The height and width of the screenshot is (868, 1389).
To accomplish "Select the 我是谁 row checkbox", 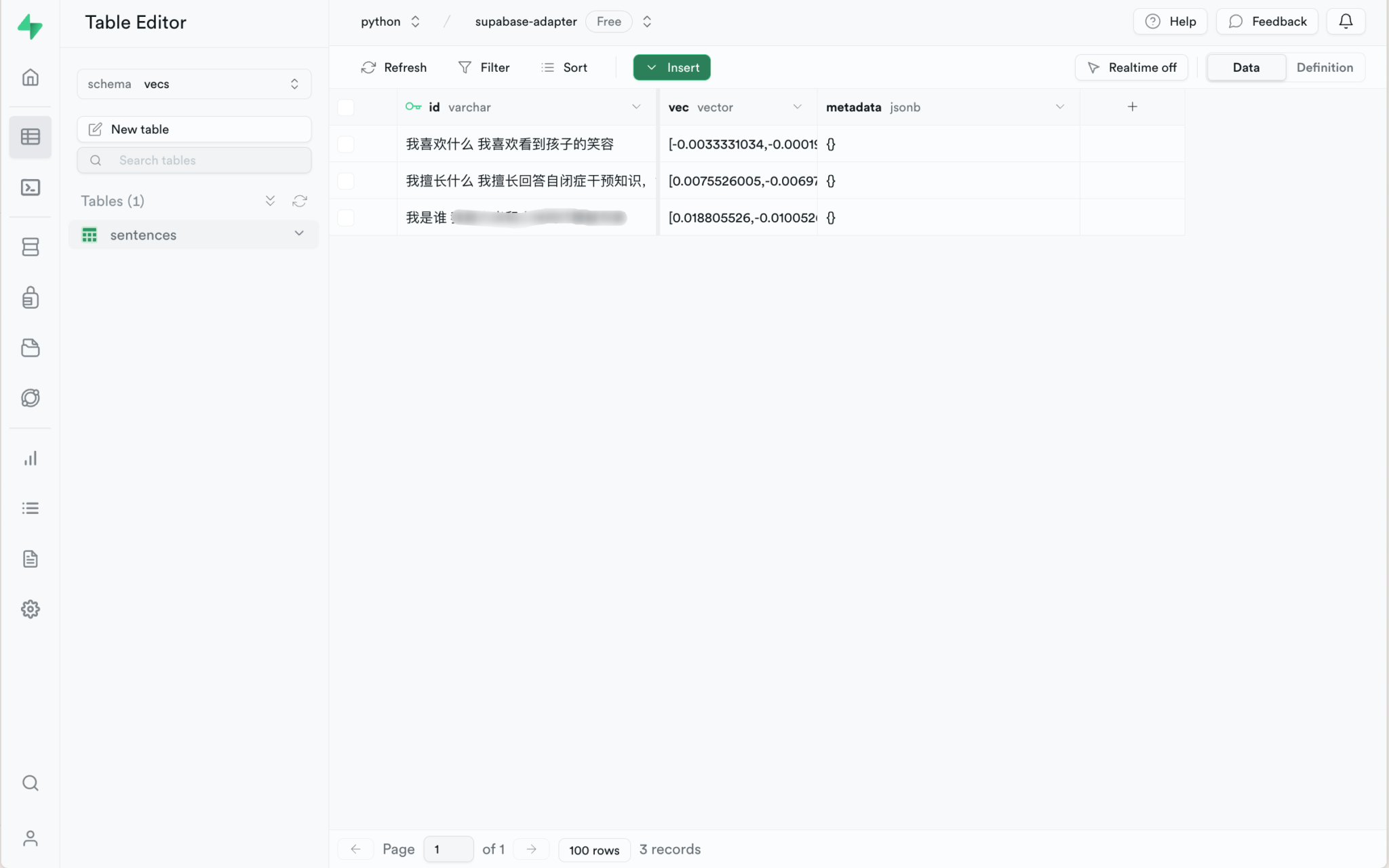I will (x=346, y=218).
